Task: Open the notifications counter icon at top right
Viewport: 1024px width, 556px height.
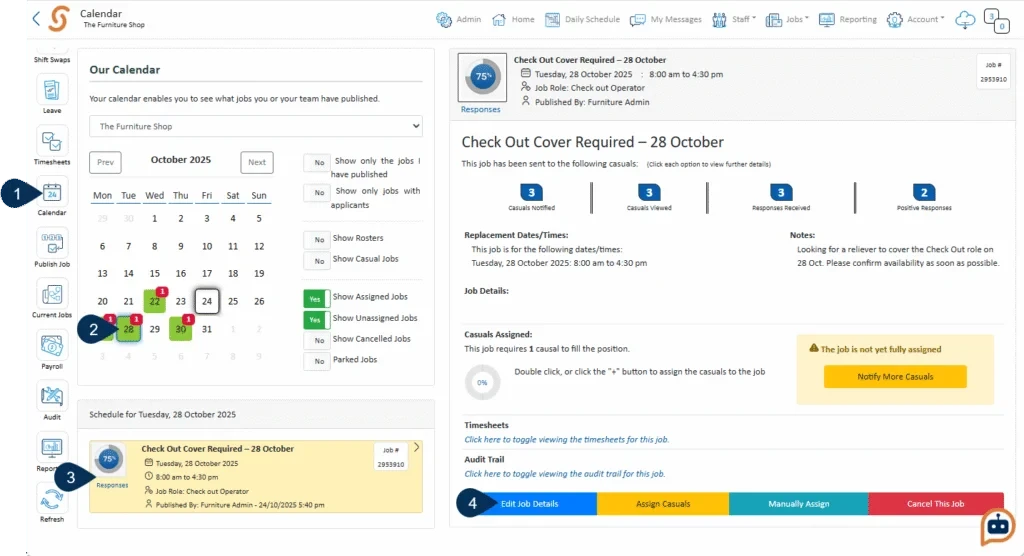Action: [x=997, y=20]
